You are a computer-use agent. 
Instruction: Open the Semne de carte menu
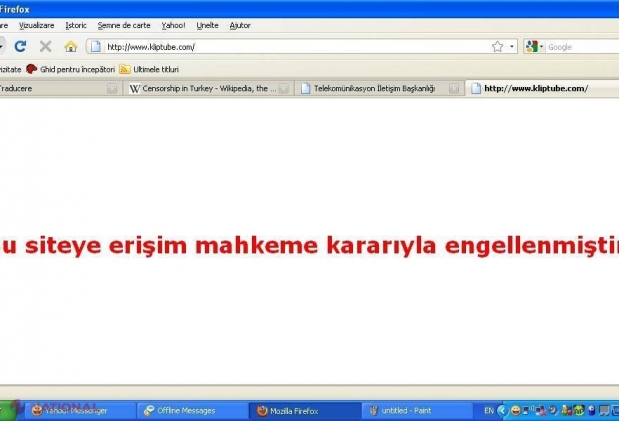pos(124,24)
